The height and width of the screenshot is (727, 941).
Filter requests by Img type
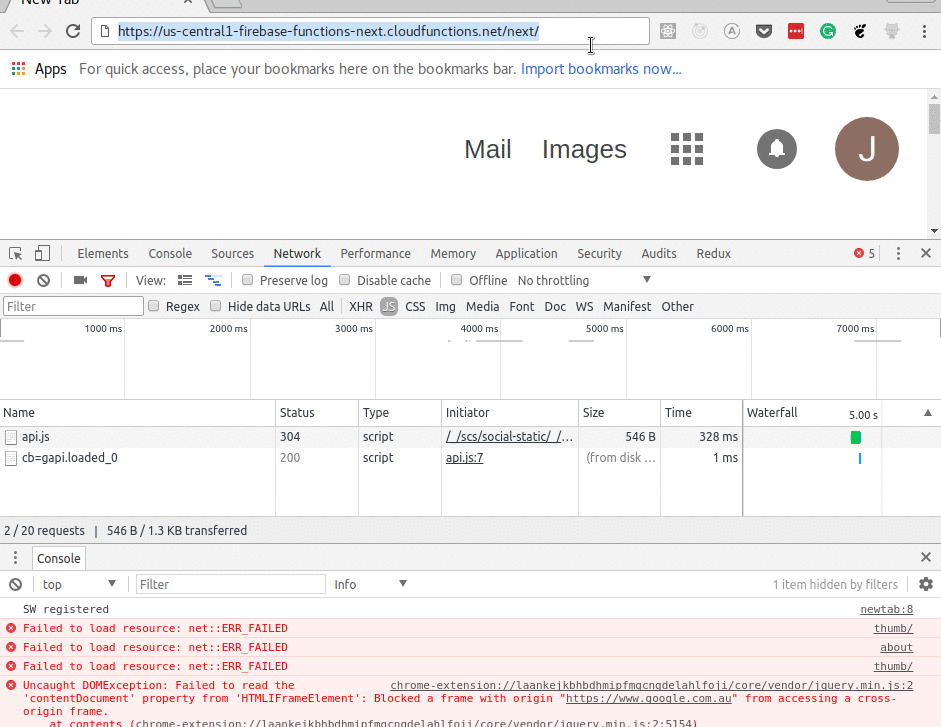(445, 307)
